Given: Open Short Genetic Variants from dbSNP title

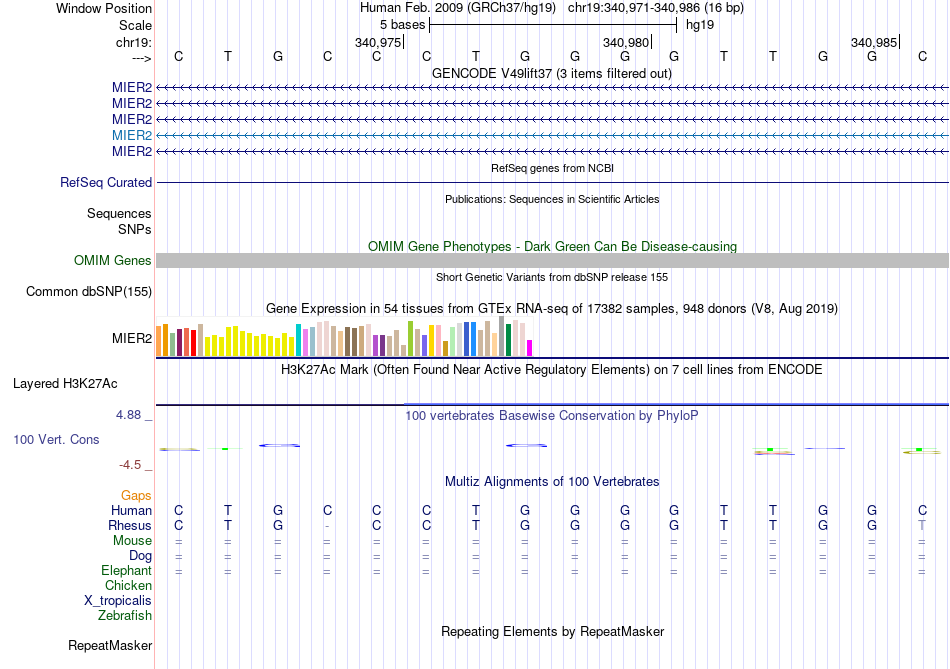Looking at the screenshot, I should 552,277.
